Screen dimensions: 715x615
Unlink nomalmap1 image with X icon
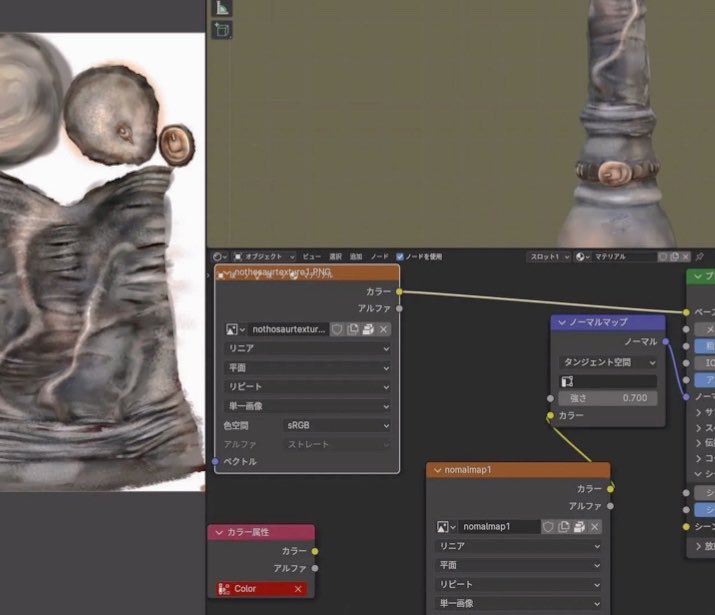click(595, 527)
